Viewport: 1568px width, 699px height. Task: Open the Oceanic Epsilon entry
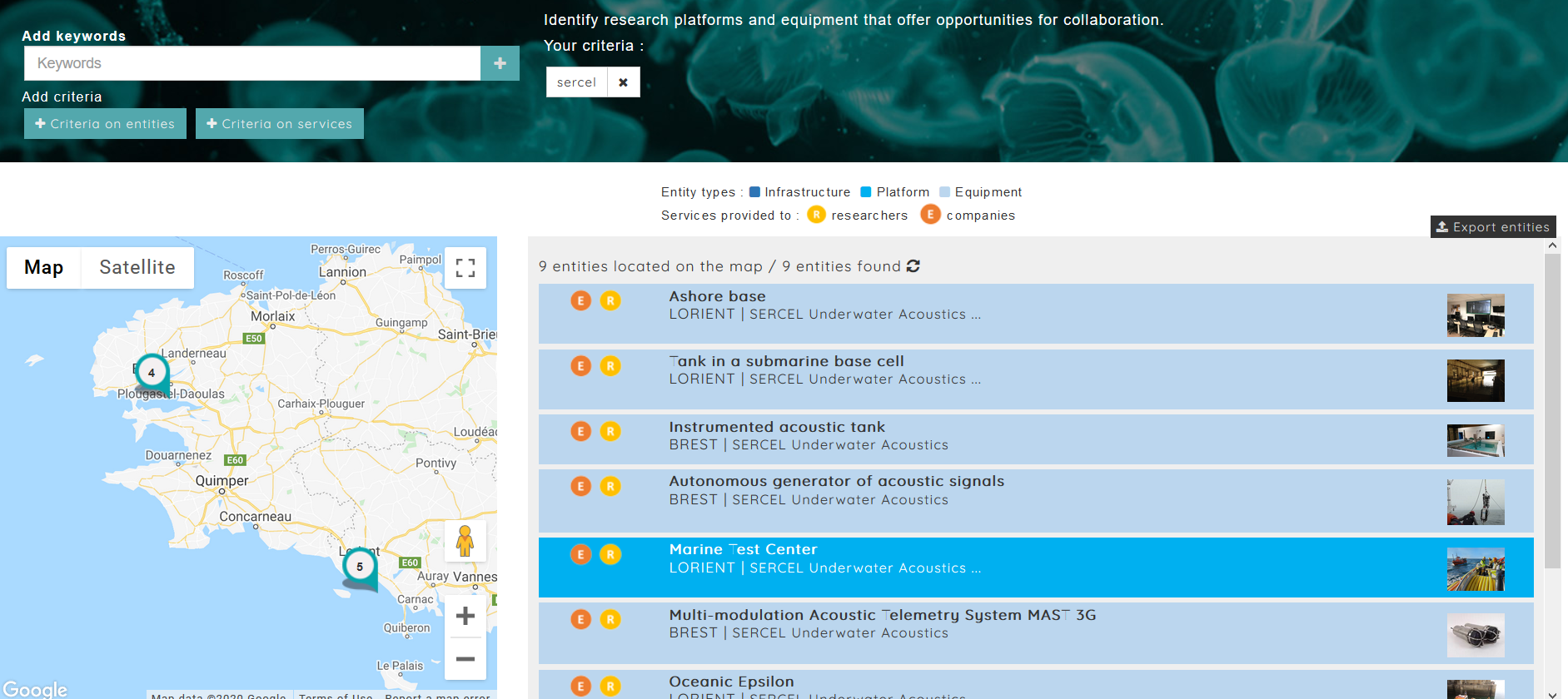pyautogui.click(x=1036, y=685)
